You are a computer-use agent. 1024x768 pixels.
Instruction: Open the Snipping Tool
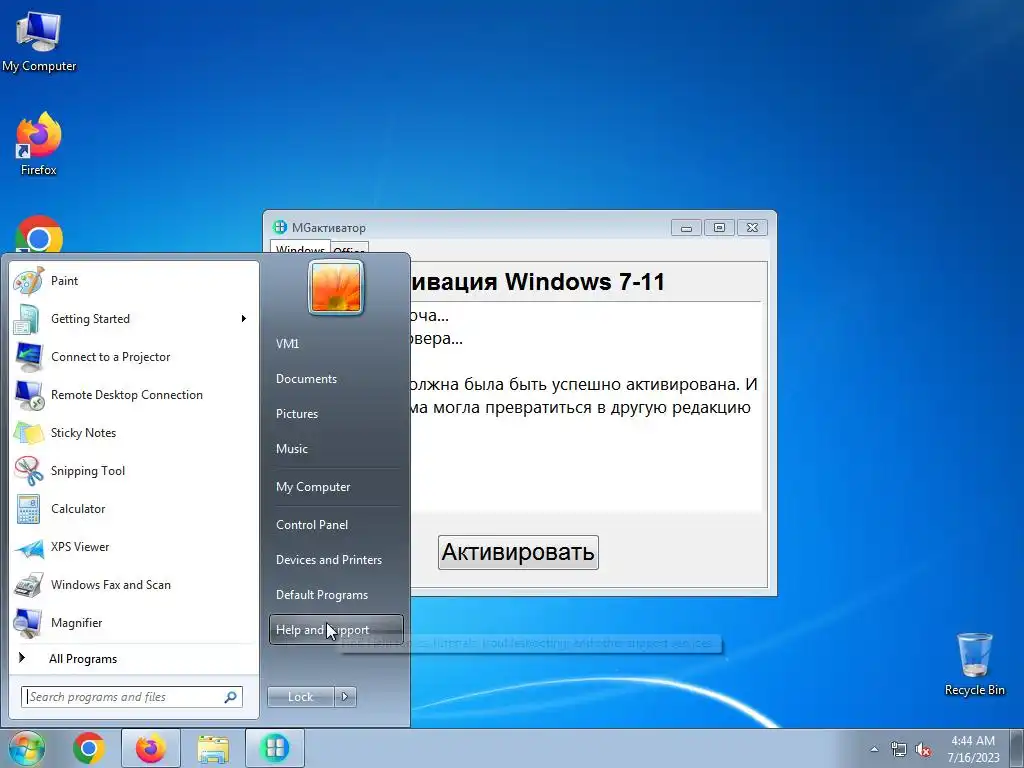(88, 471)
